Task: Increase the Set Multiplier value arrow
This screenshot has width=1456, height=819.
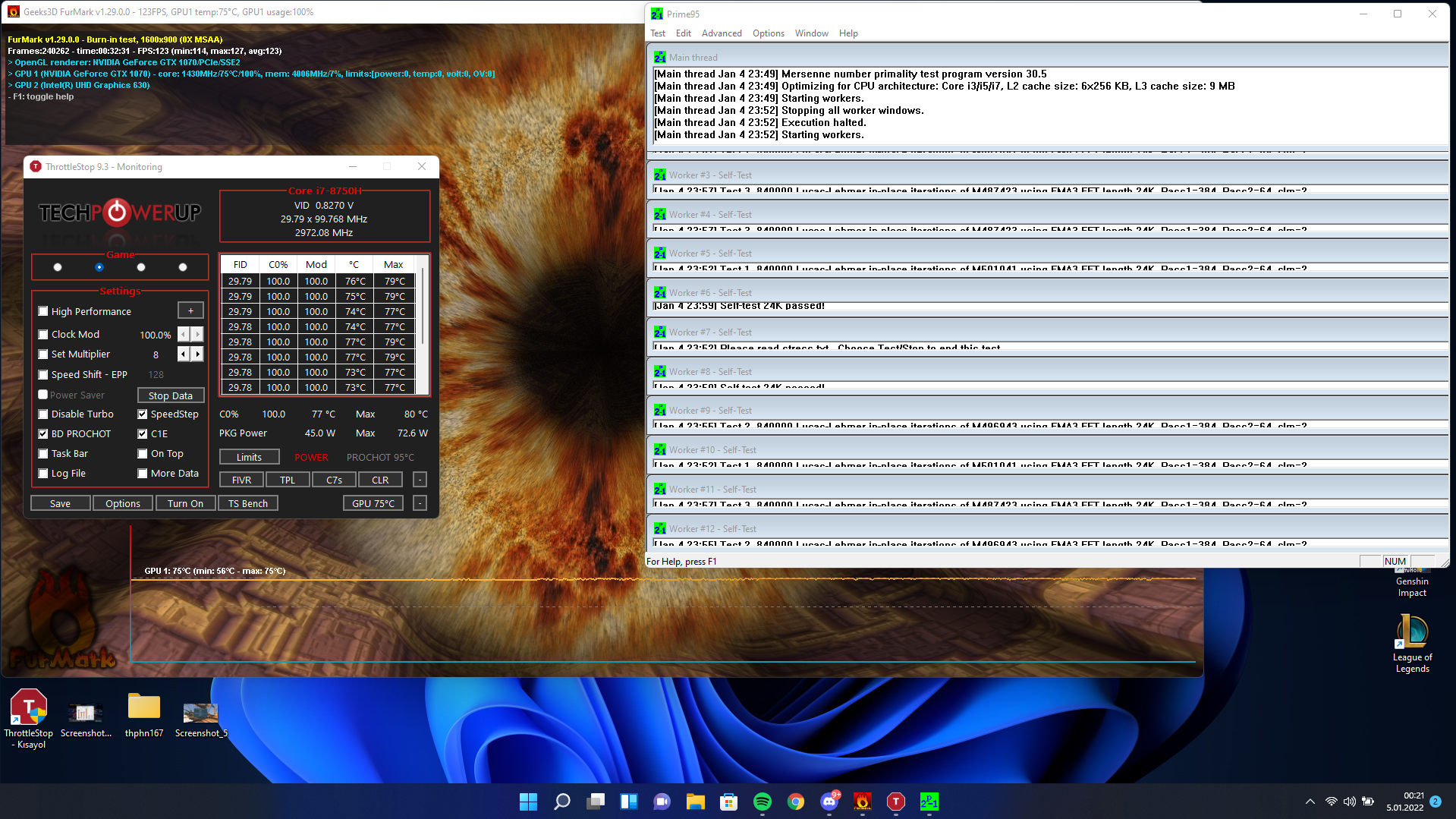Action: pyautogui.click(x=197, y=354)
